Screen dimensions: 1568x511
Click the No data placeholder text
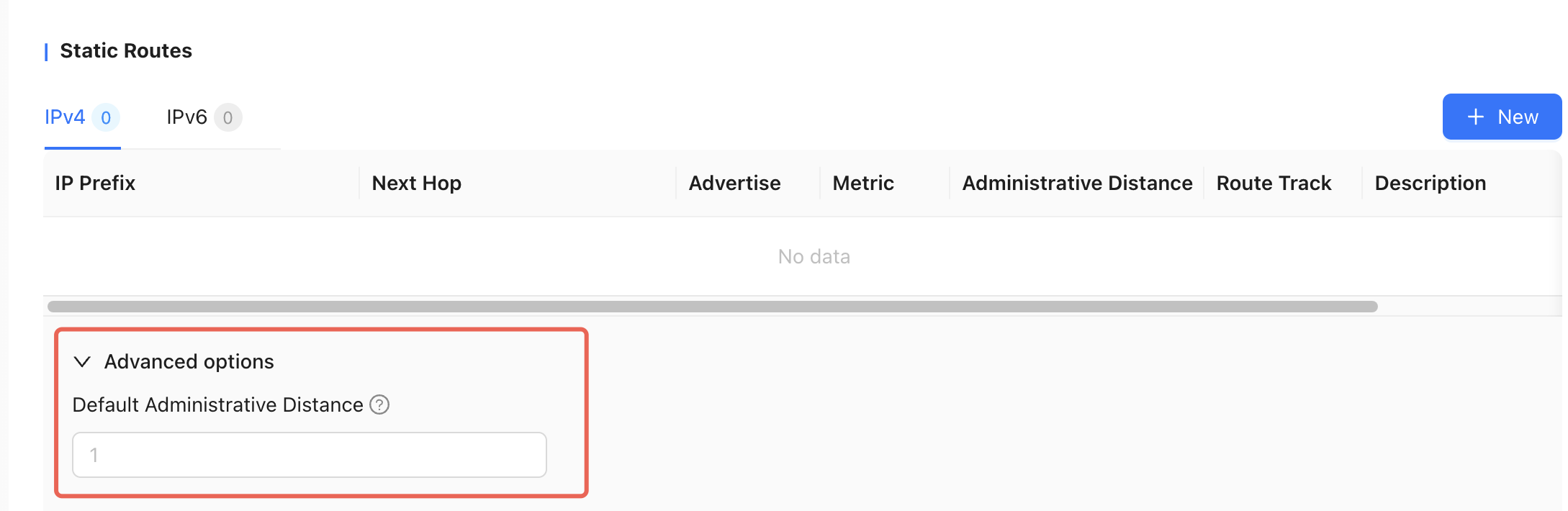814,256
